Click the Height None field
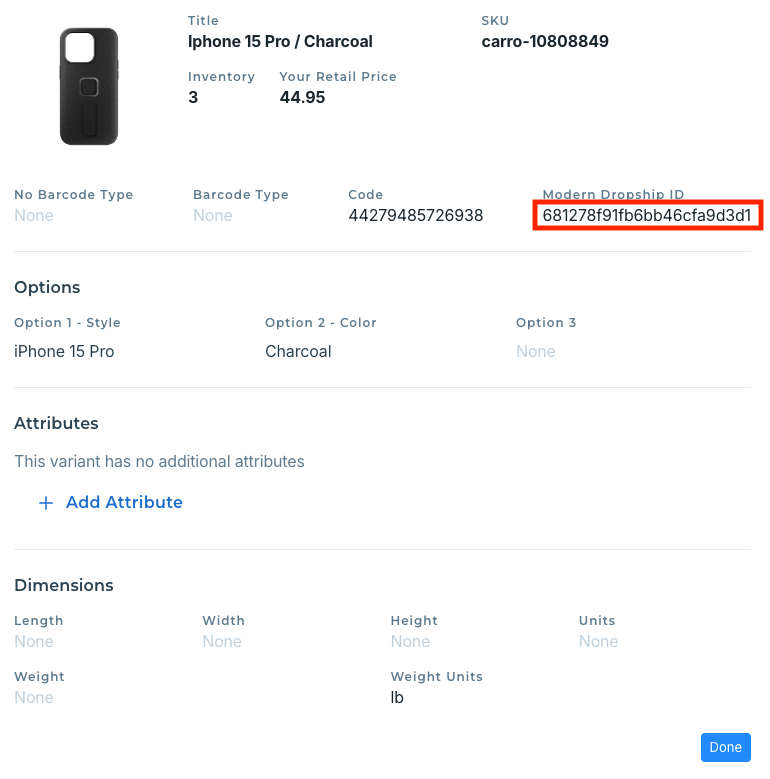Viewport: 770px width, 779px height. (410, 641)
